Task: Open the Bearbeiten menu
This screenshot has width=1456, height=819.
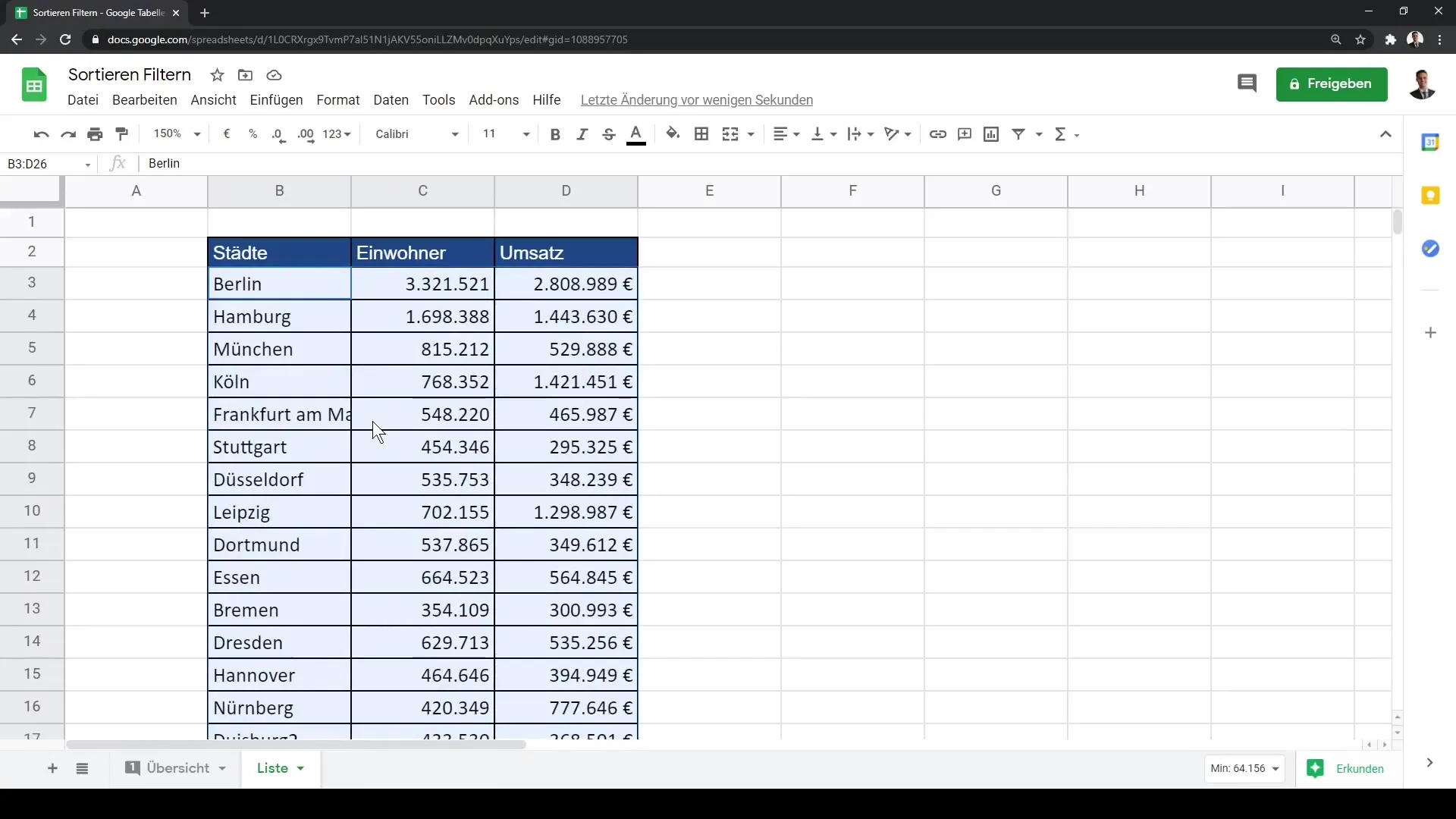Action: pos(144,100)
